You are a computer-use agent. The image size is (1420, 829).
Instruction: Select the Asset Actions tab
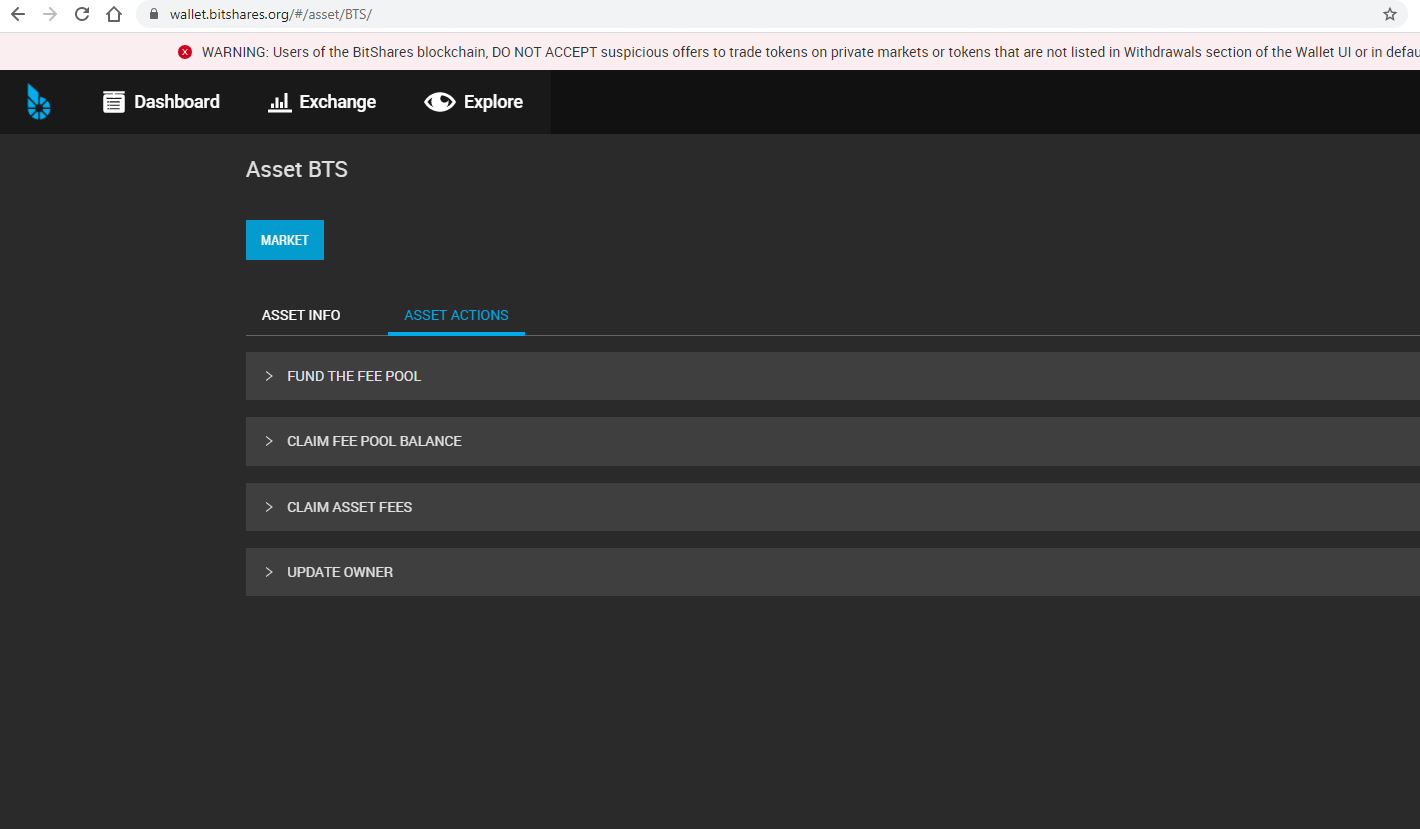456,315
